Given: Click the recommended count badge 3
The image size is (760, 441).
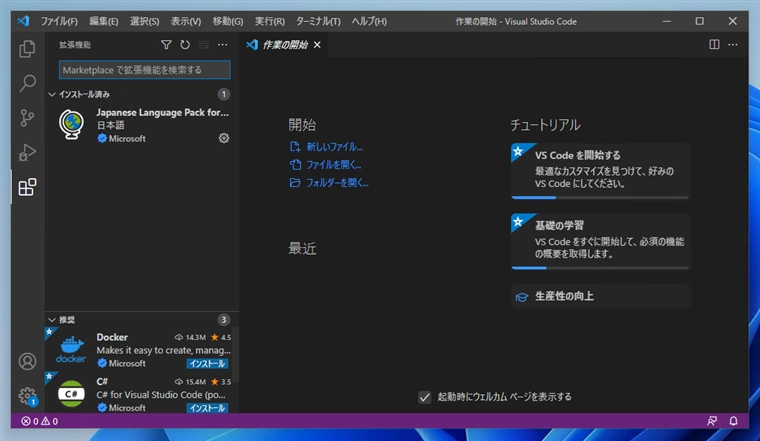Looking at the screenshot, I should 223,320.
